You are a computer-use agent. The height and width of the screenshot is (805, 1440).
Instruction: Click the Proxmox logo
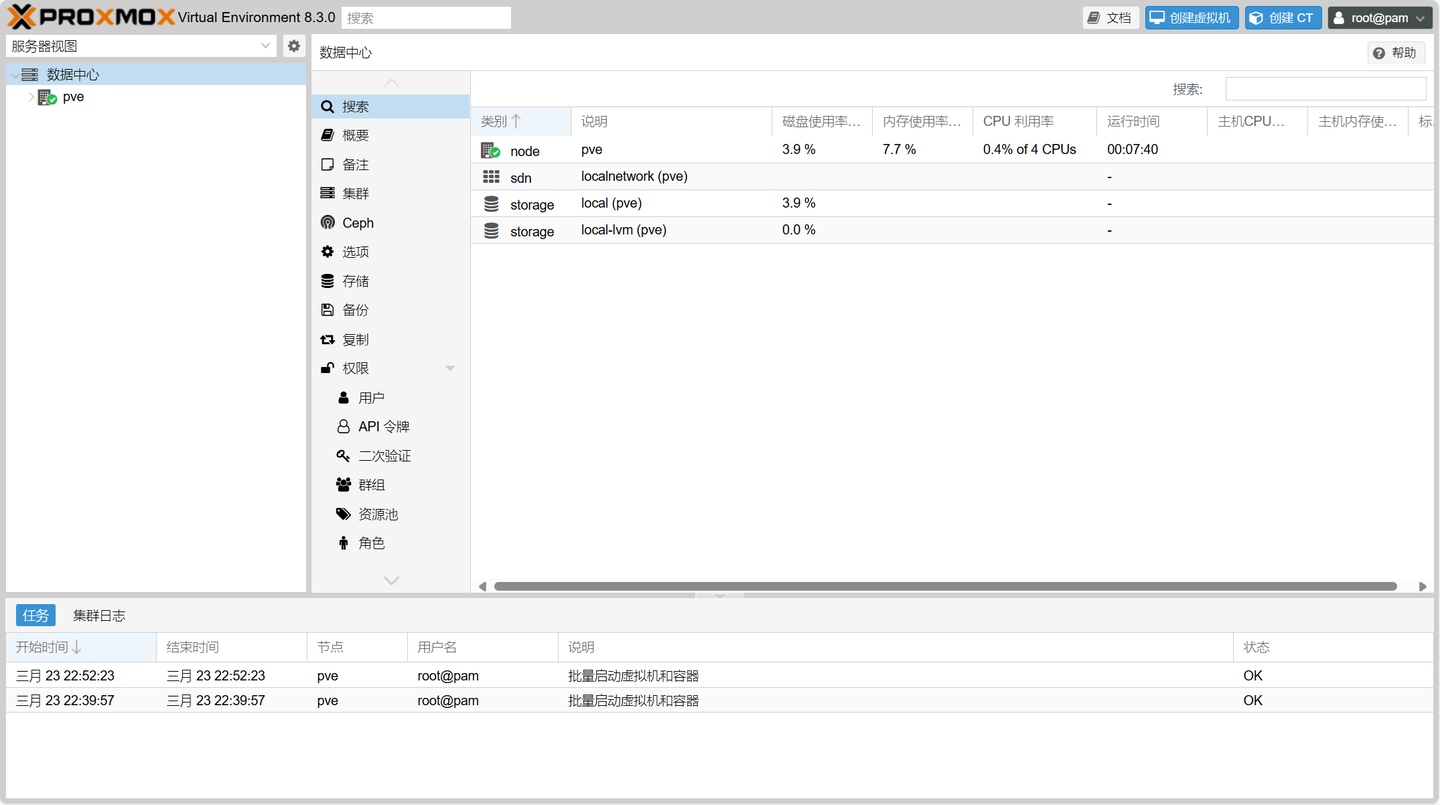point(90,17)
